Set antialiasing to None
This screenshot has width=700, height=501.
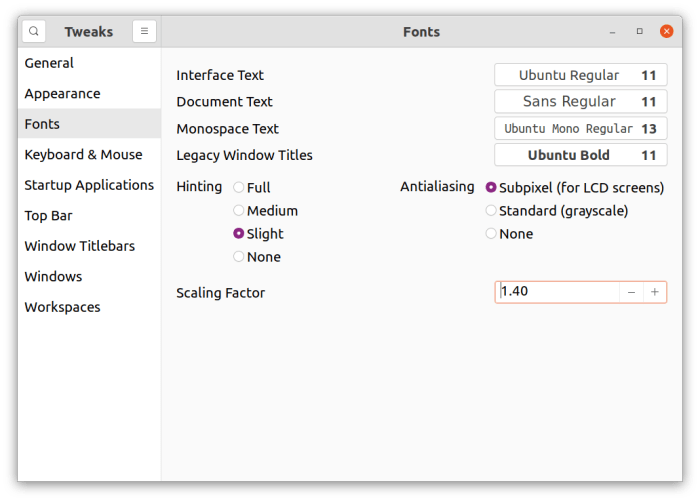coord(491,233)
